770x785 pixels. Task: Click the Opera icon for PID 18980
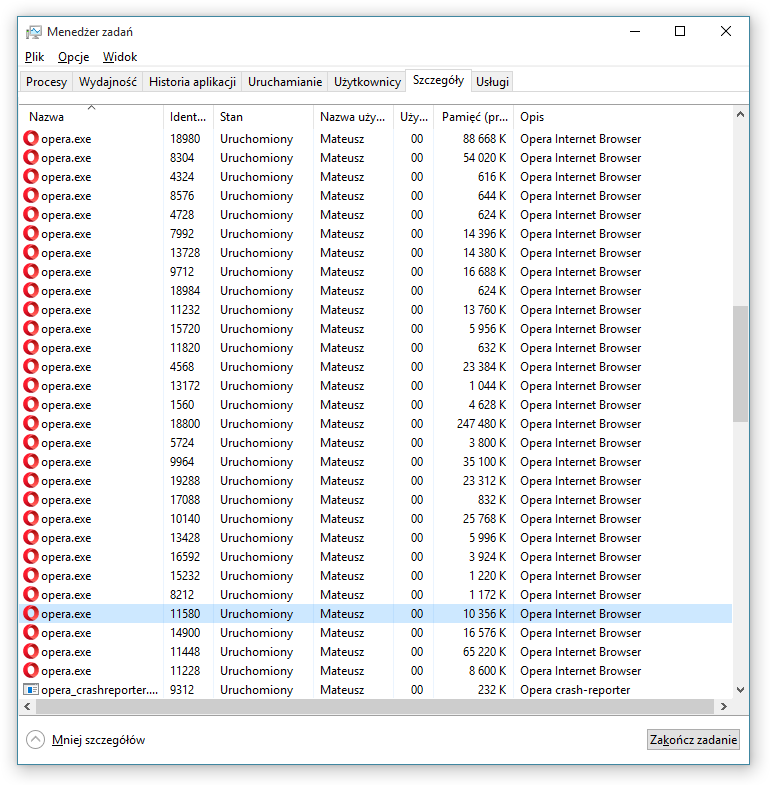(31, 138)
